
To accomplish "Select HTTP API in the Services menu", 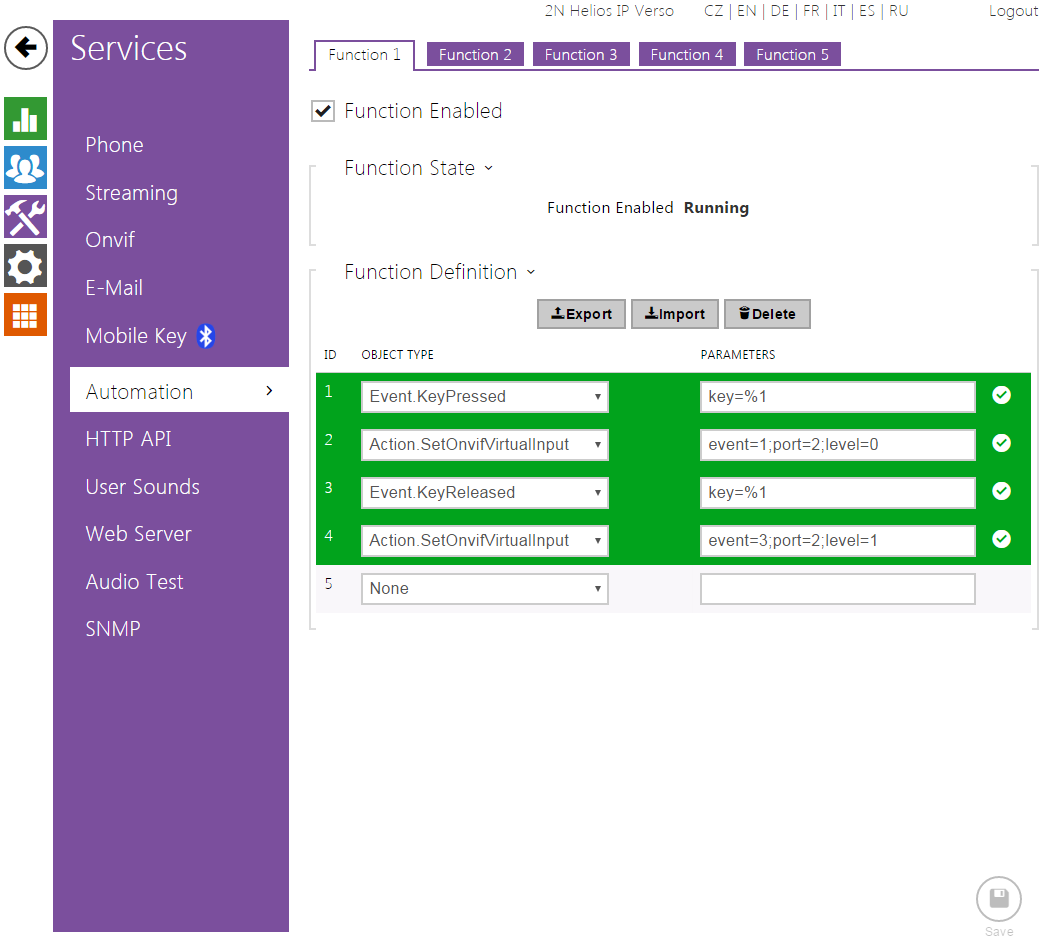I will tap(129, 439).
